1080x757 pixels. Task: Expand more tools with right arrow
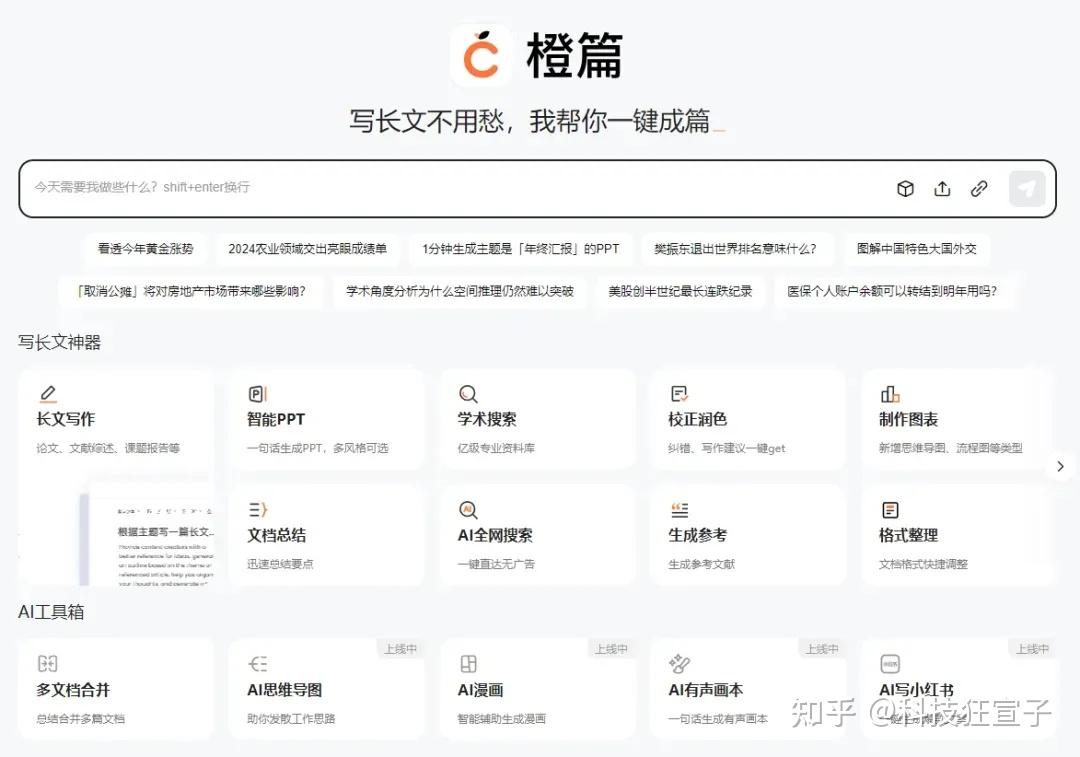(x=1060, y=467)
